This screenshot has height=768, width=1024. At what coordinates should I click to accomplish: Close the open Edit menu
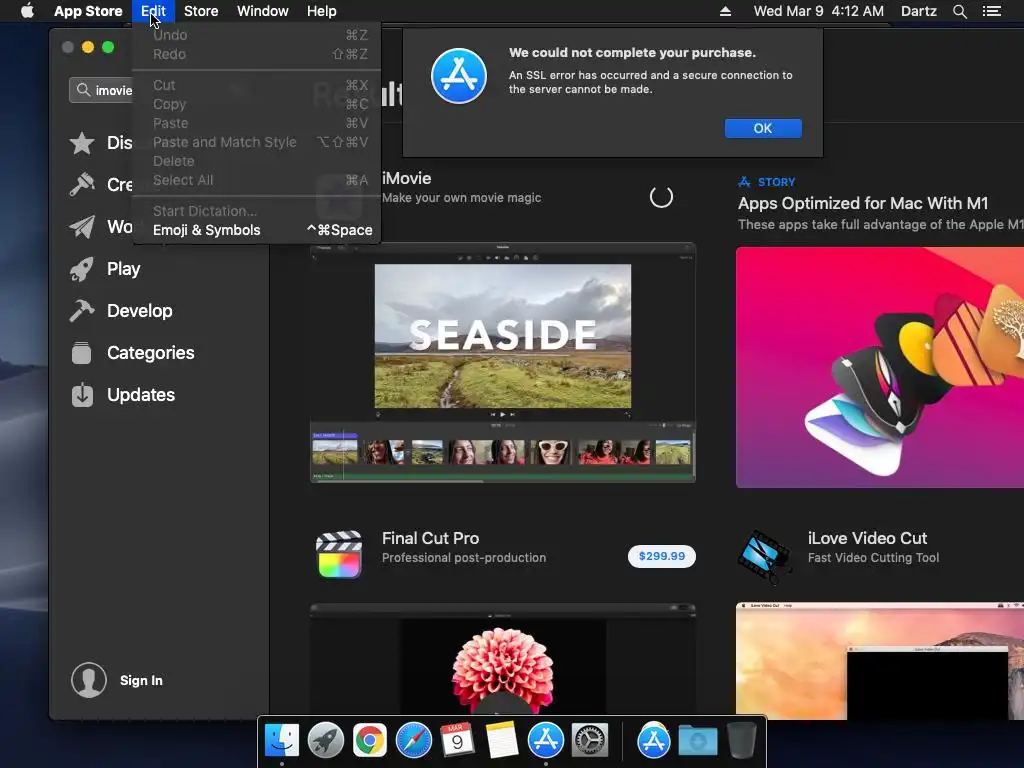point(153,11)
